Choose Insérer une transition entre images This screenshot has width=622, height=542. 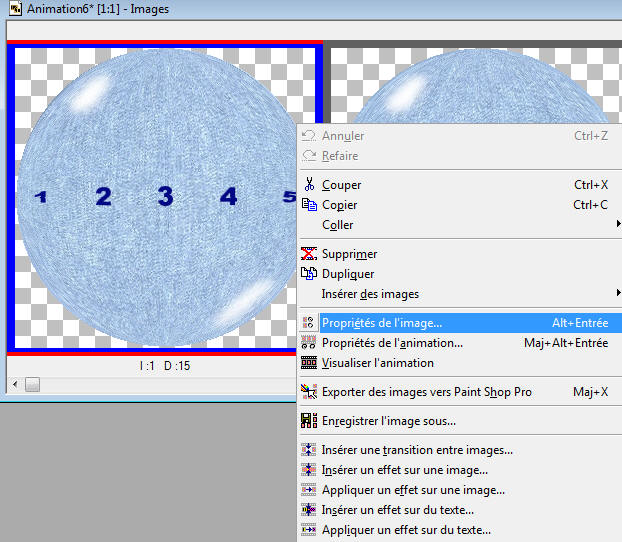click(x=459, y=450)
